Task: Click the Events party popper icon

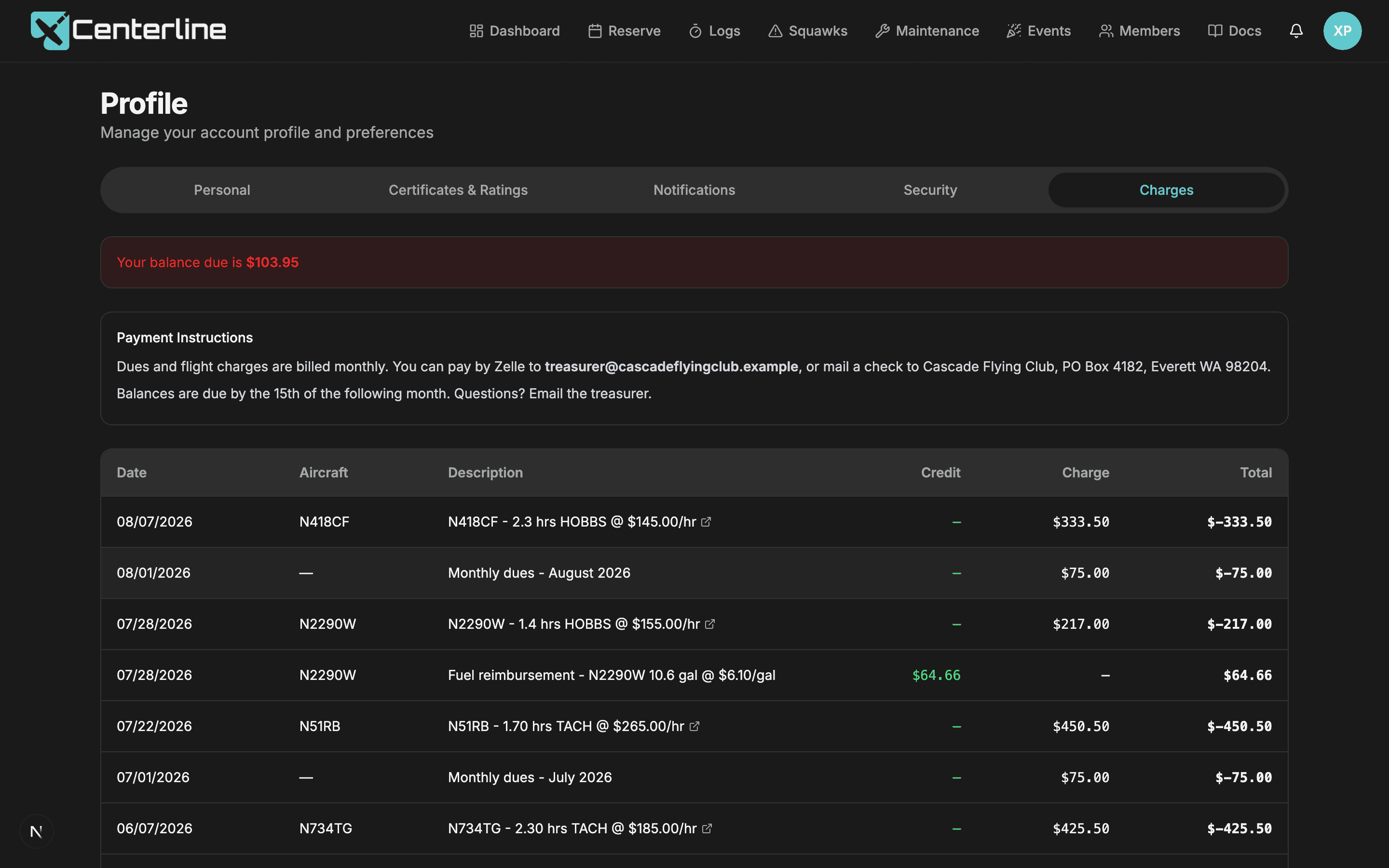Action: pos(1014,31)
